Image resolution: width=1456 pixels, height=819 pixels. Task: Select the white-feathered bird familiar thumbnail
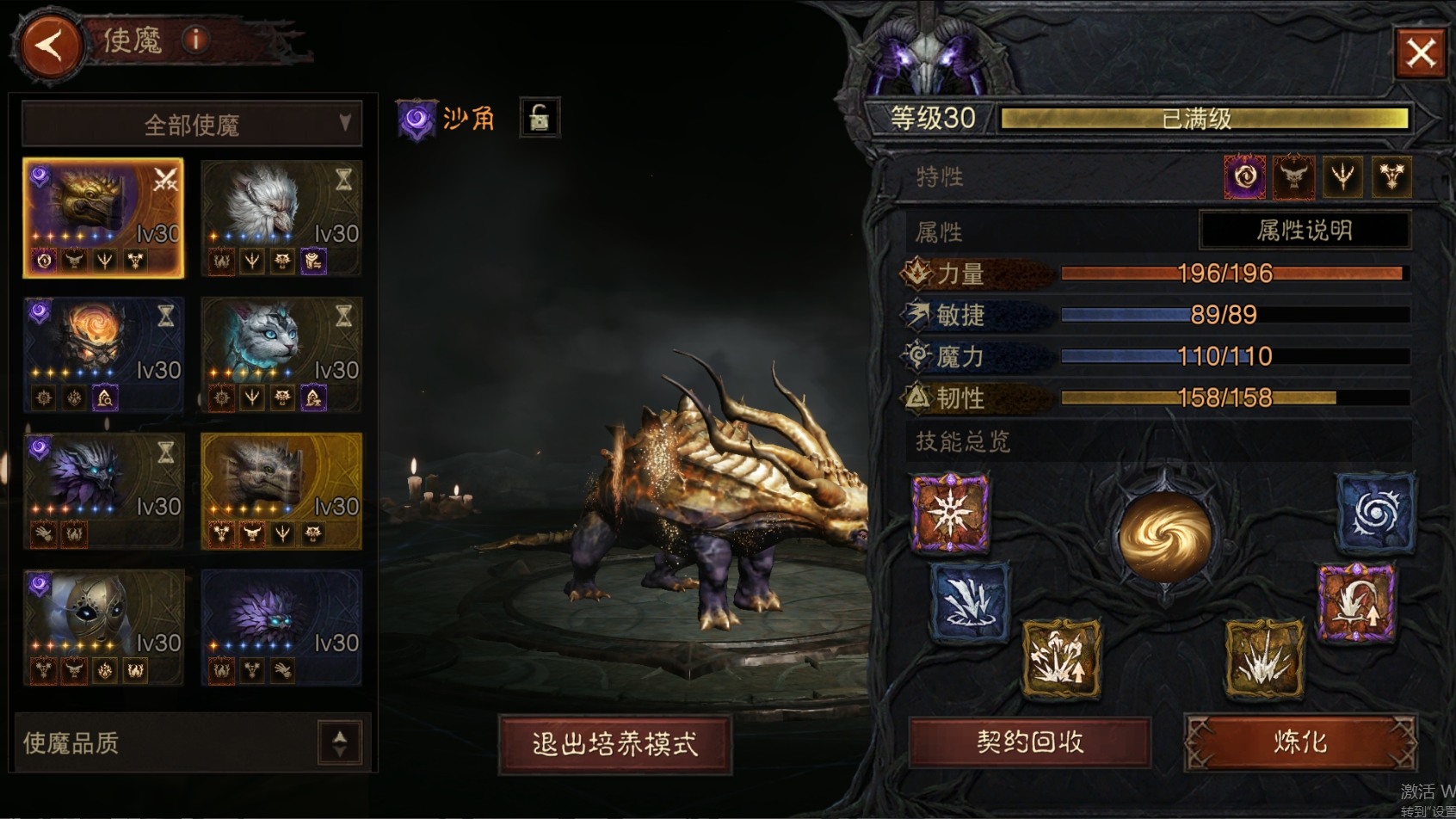(x=281, y=218)
